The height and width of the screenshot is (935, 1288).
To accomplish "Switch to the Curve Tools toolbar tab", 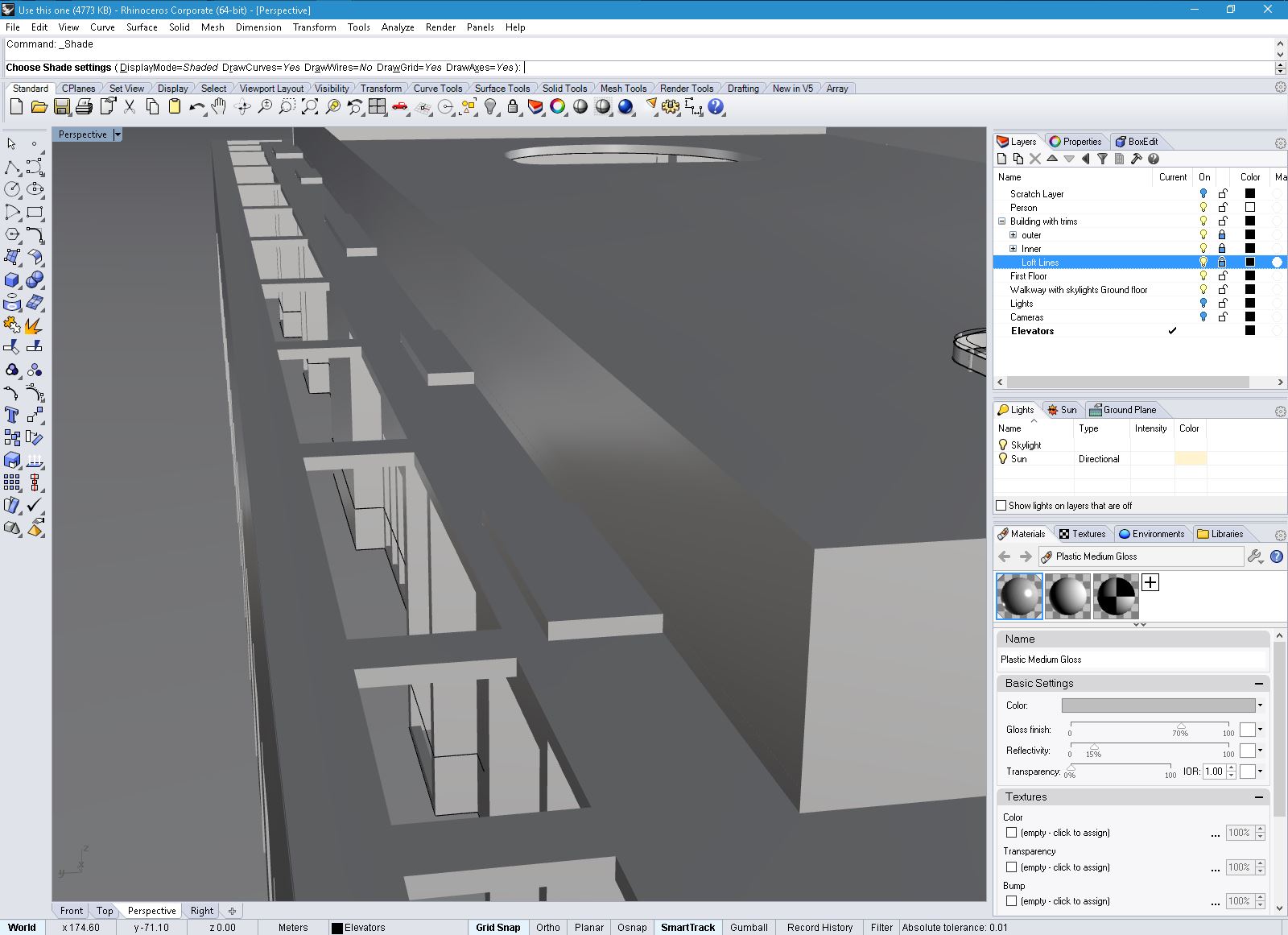I will tap(438, 89).
